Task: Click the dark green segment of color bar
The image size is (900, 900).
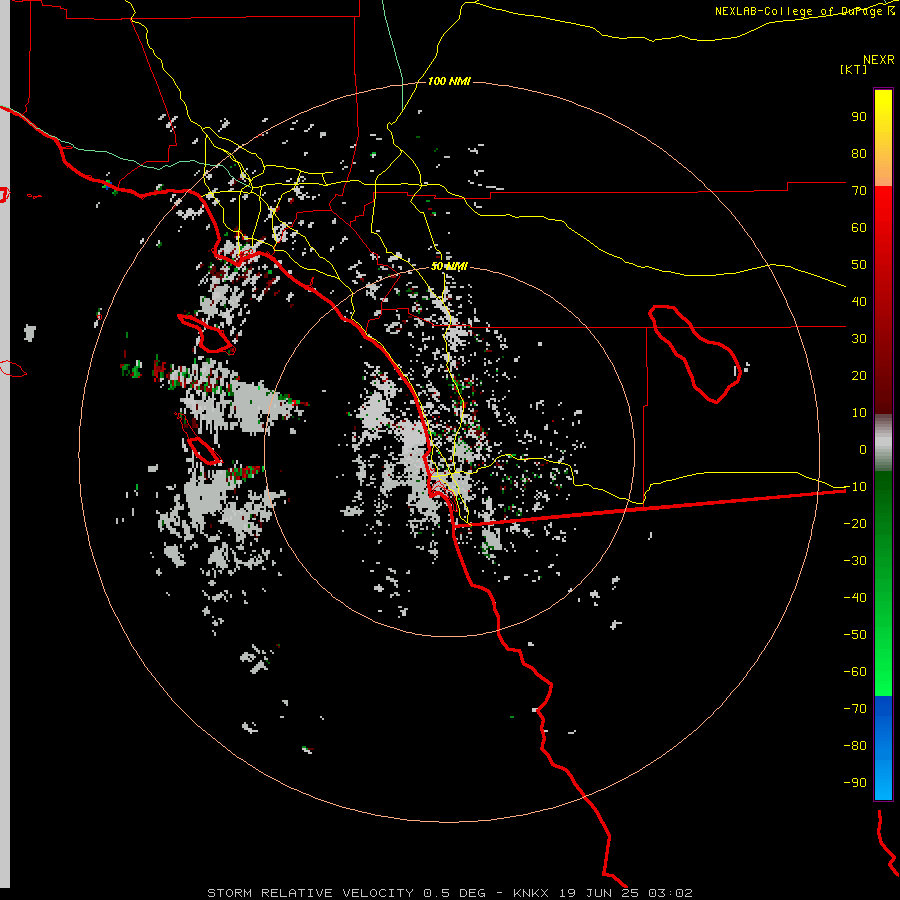Action: 883,583
